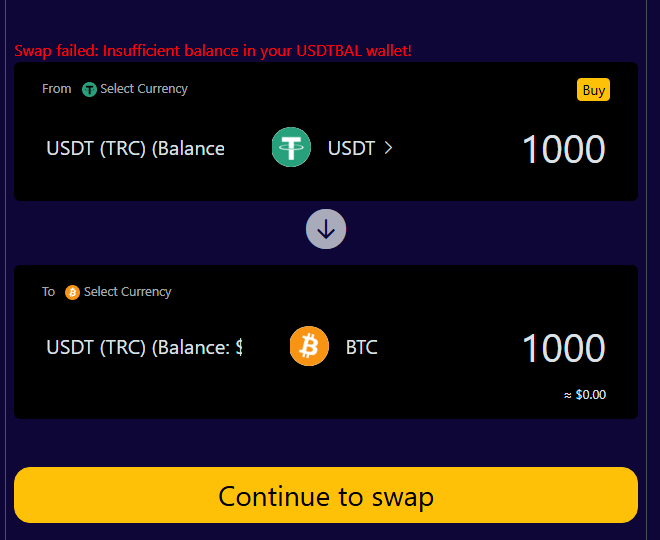
Task: Select the BTC currency label
Action: click(x=362, y=347)
